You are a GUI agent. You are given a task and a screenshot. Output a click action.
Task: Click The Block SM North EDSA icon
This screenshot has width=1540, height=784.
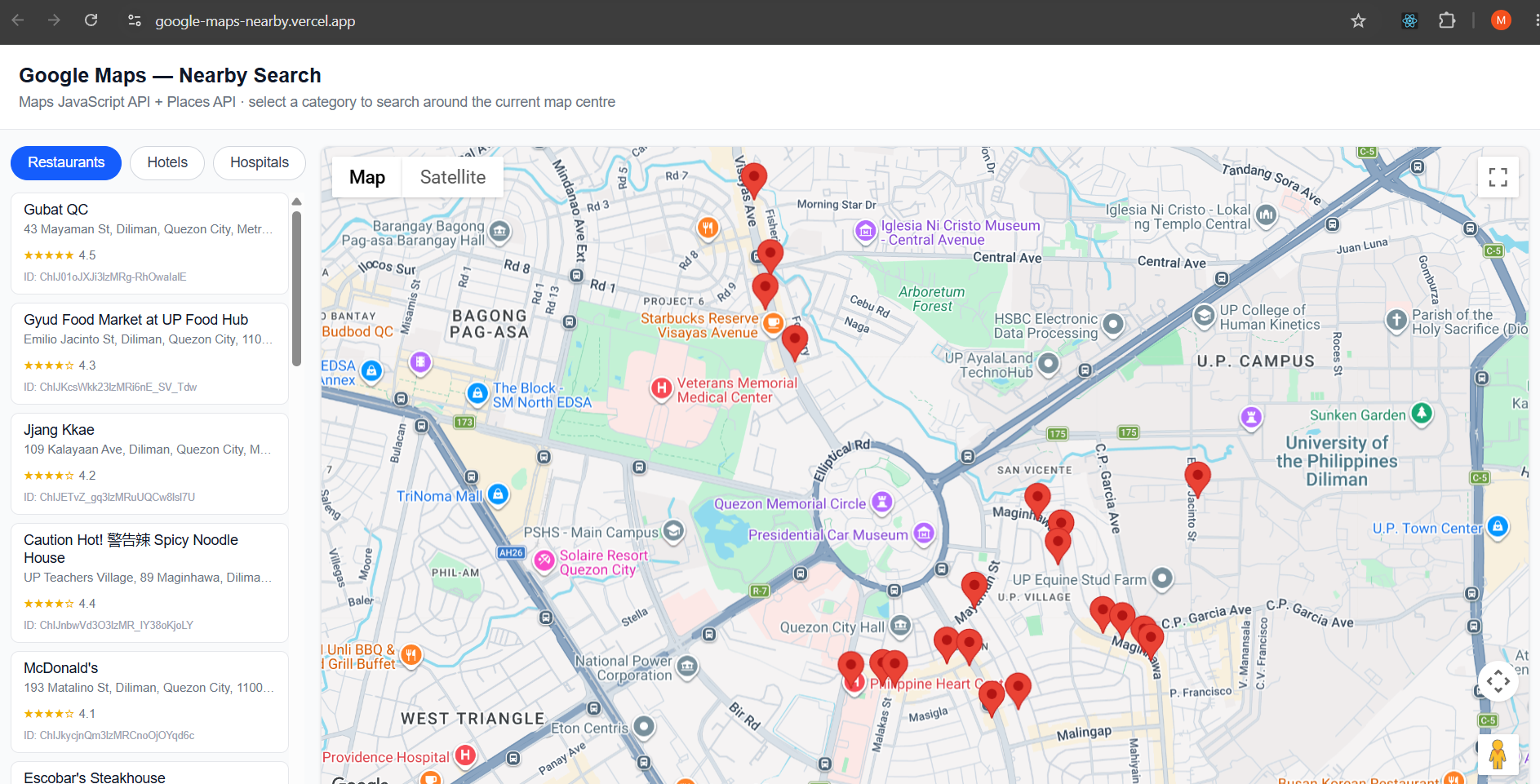[x=477, y=394]
